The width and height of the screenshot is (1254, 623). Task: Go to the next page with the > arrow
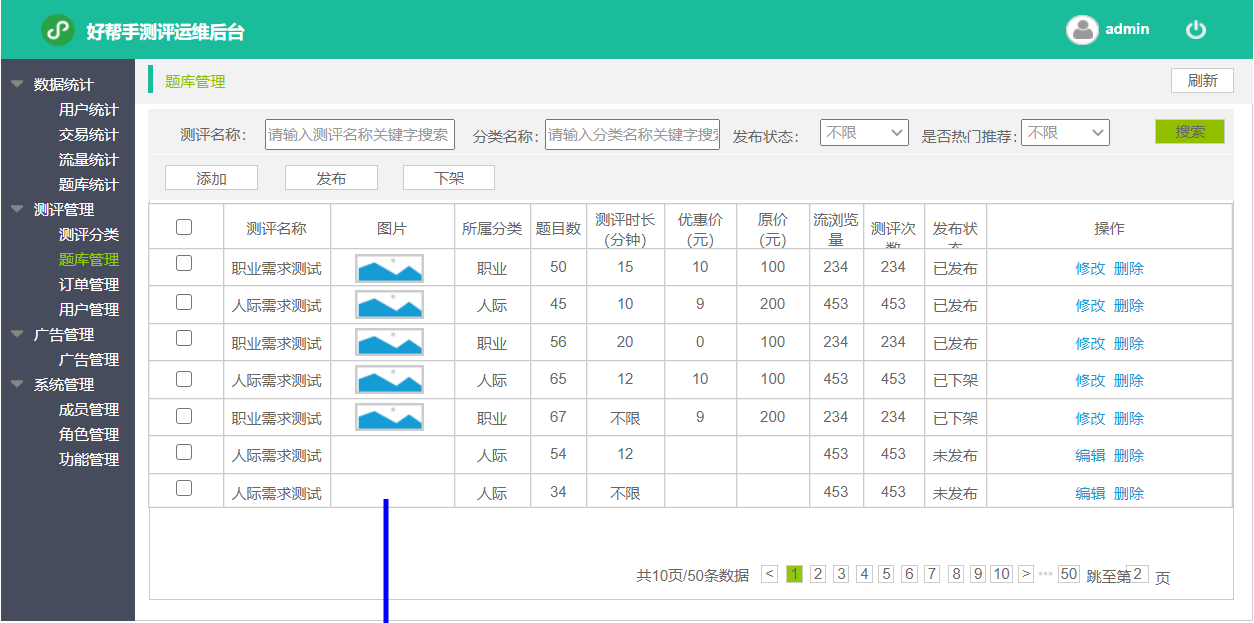pos(1026,574)
